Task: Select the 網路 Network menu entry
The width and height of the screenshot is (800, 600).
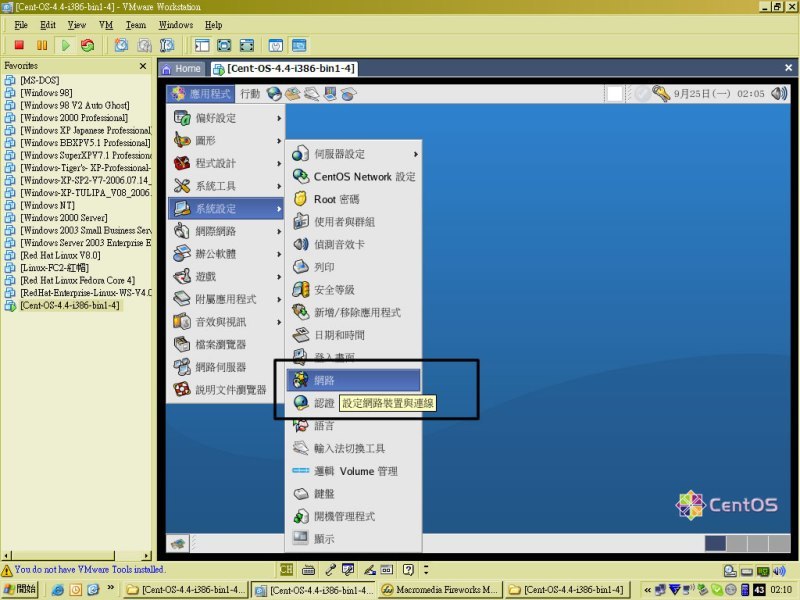Action: 354,381
